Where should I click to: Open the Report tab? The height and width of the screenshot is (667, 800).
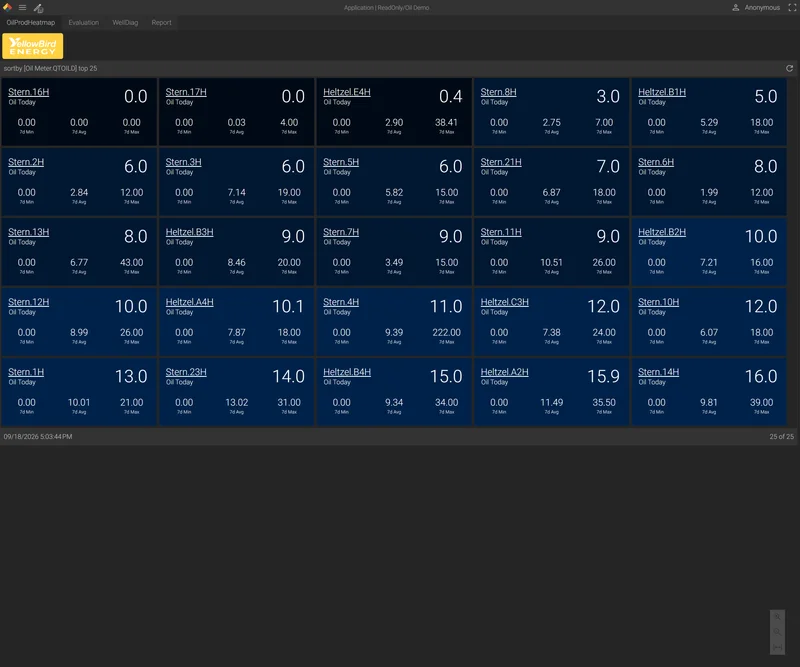(x=161, y=22)
